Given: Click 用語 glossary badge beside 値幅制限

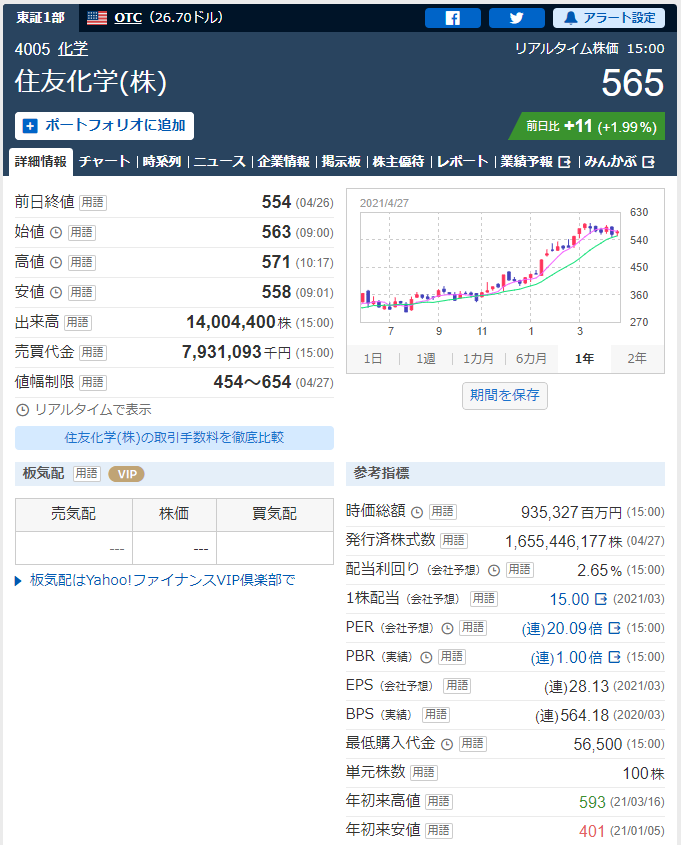Looking at the screenshot, I should (93, 383).
